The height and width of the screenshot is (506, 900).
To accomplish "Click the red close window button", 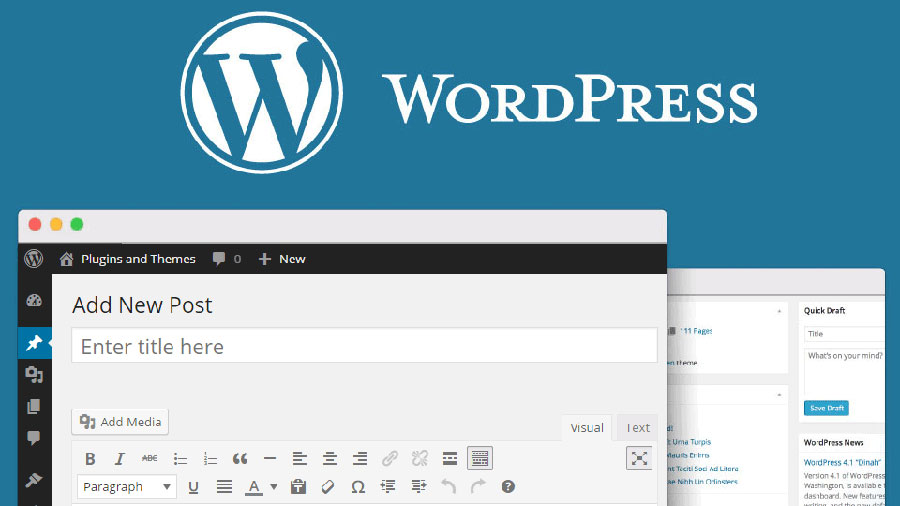I will pyautogui.click(x=35, y=224).
